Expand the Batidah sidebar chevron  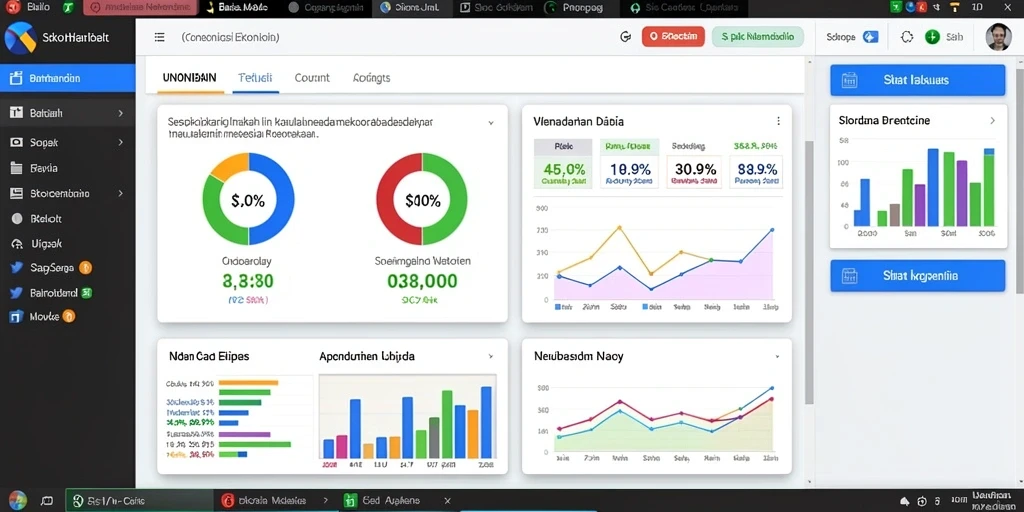point(121,113)
